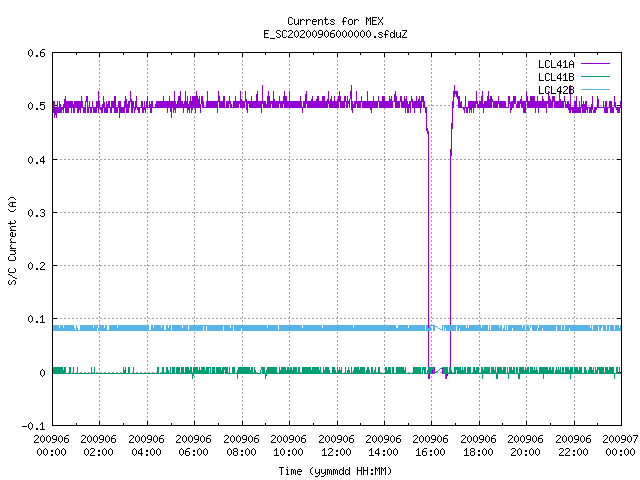Click the 200906 10:00 x-axis tick label
Screen dimensions: 640x480
(288, 446)
